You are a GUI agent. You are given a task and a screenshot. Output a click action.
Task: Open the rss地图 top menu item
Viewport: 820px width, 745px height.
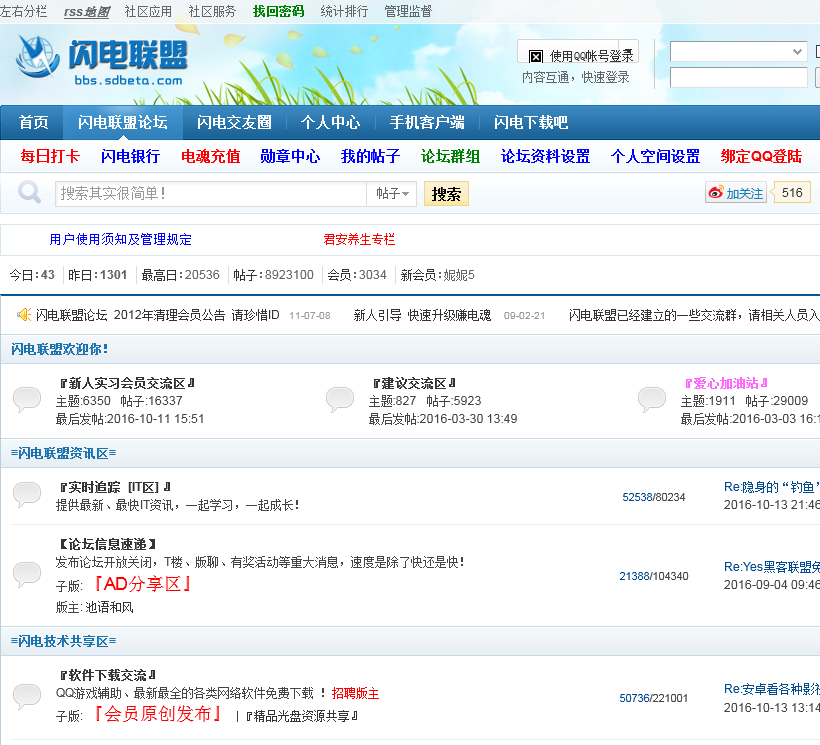coord(86,12)
